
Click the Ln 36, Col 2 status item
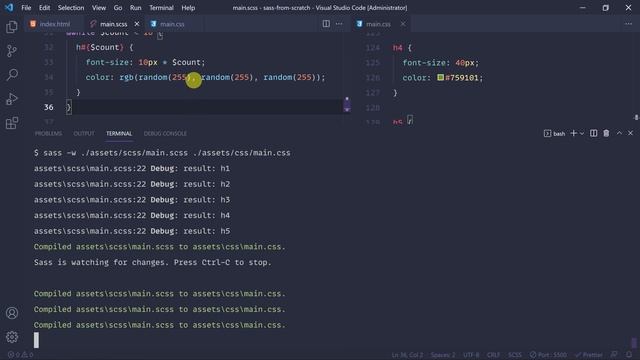[x=407, y=355]
